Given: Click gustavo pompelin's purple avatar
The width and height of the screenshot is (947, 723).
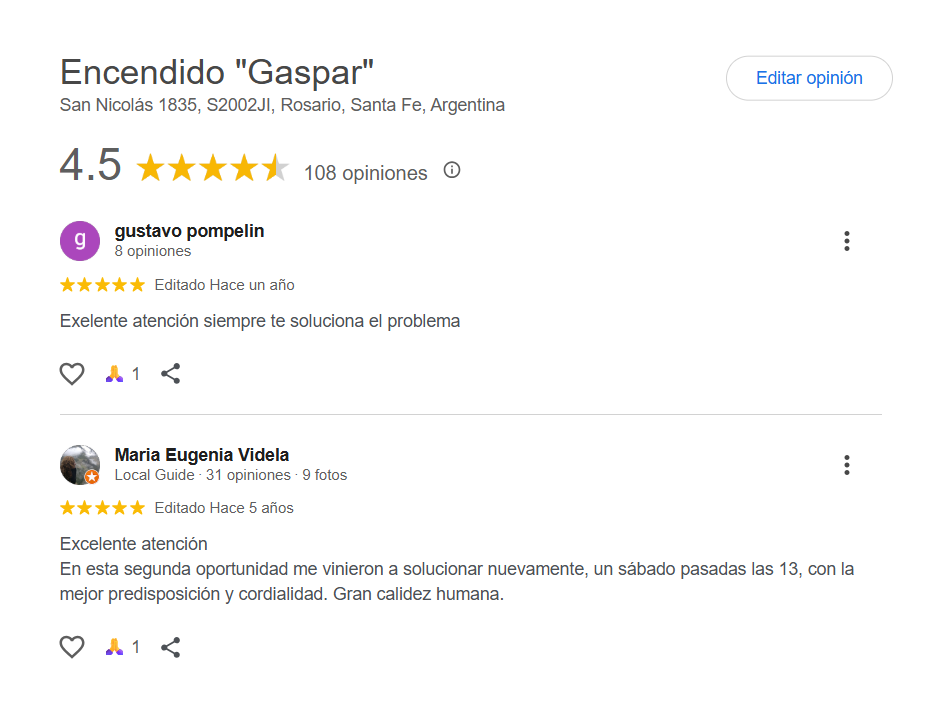Looking at the screenshot, I should 80,241.
